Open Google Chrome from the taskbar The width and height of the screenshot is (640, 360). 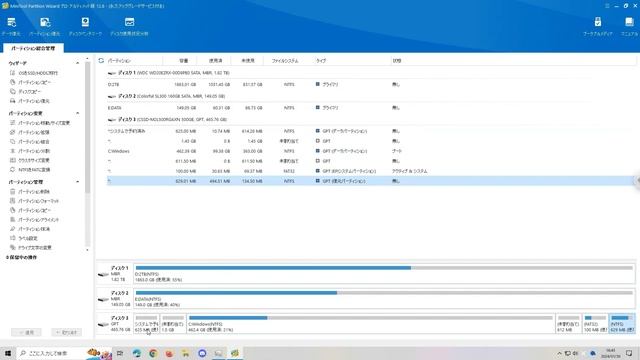pyautogui.click(x=153, y=353)
